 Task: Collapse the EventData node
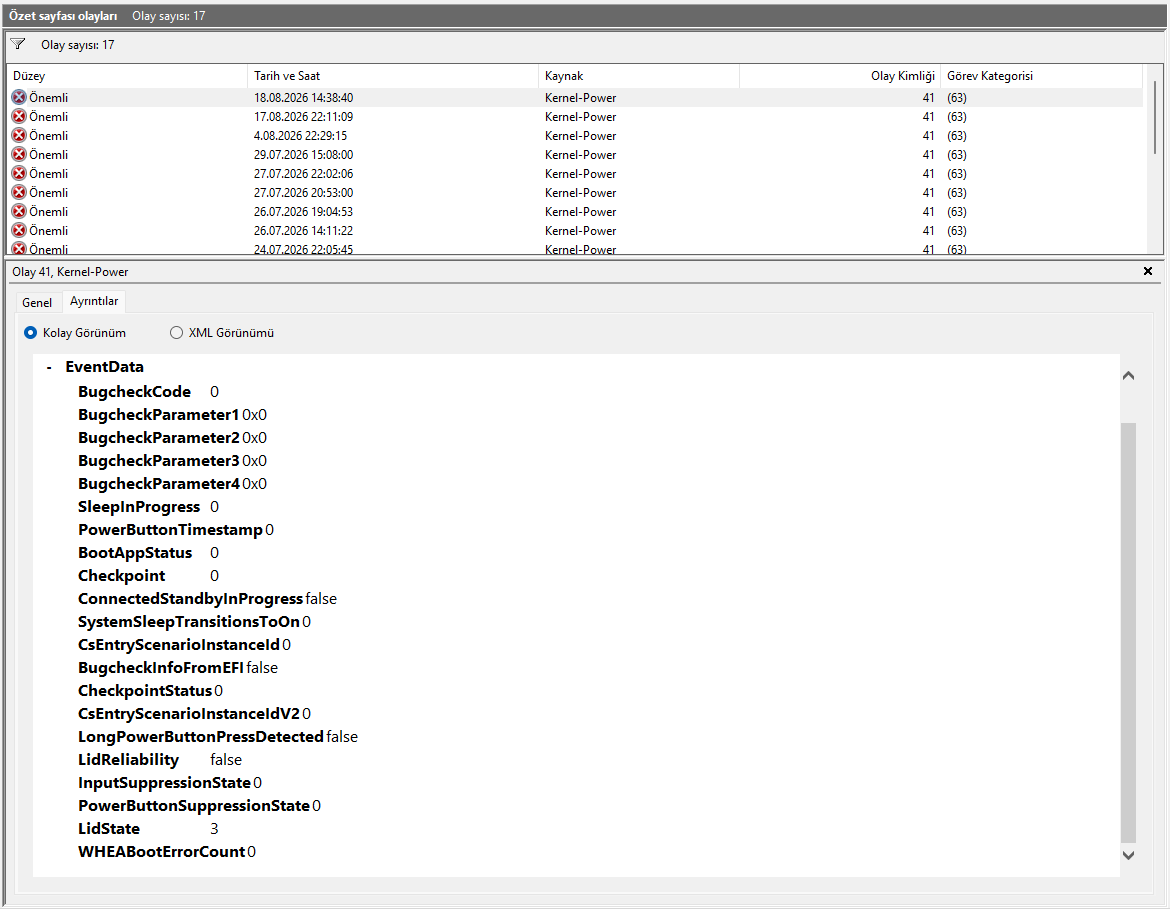[x=49, y=367]
